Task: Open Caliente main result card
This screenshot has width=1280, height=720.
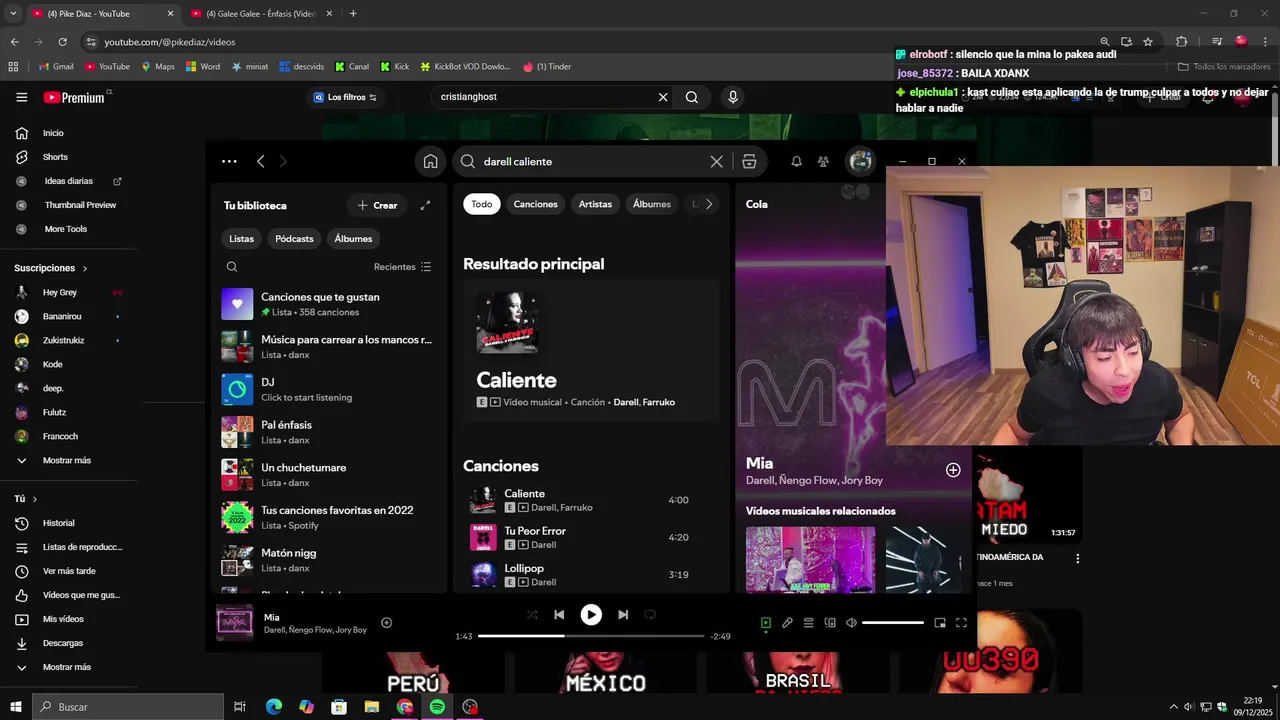Action: (x=591, y=350)
